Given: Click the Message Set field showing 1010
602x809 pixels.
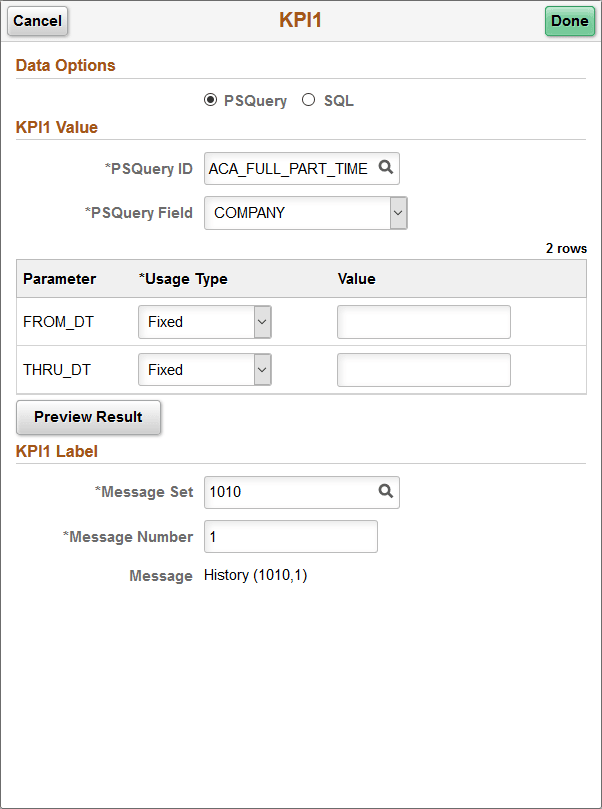Looking at the screenshot, I should coord(280,492).
